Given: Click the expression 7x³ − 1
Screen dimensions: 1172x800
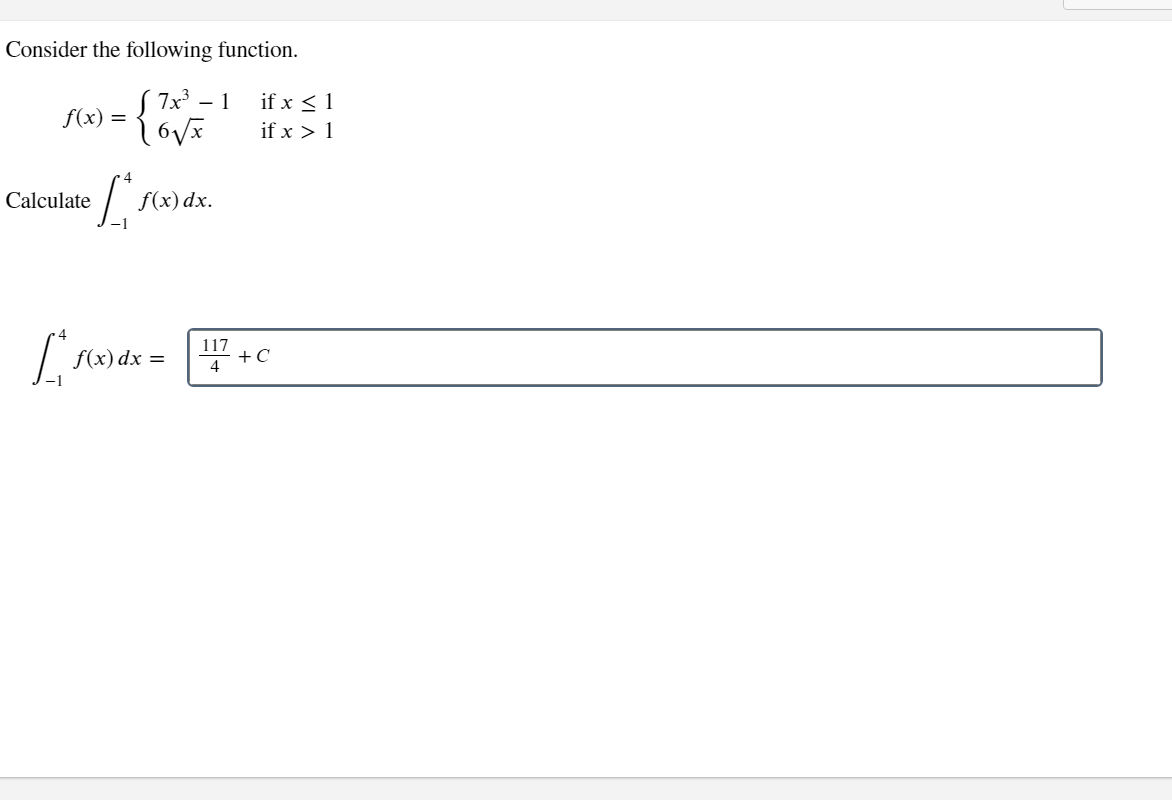Looking at the screenshot, I should pyautogui.click(x=194, y=99).
